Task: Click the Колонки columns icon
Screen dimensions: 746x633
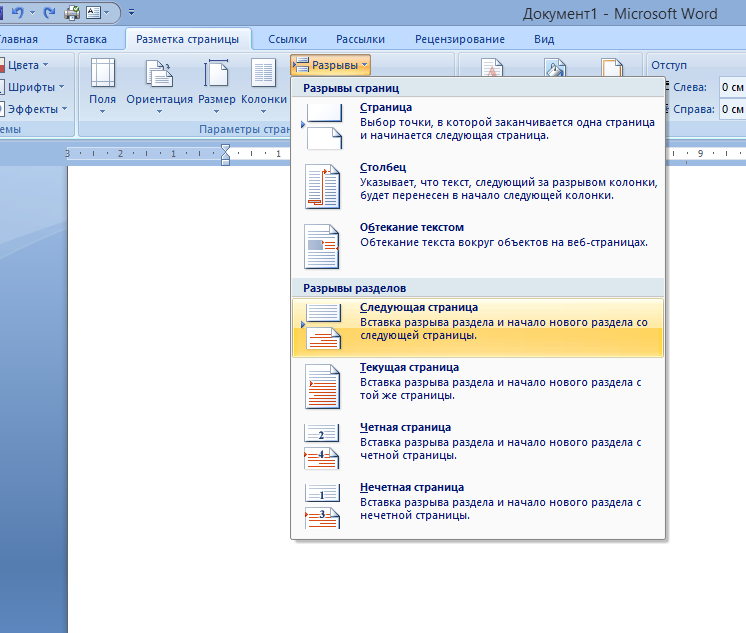Action: click(264, 73)
